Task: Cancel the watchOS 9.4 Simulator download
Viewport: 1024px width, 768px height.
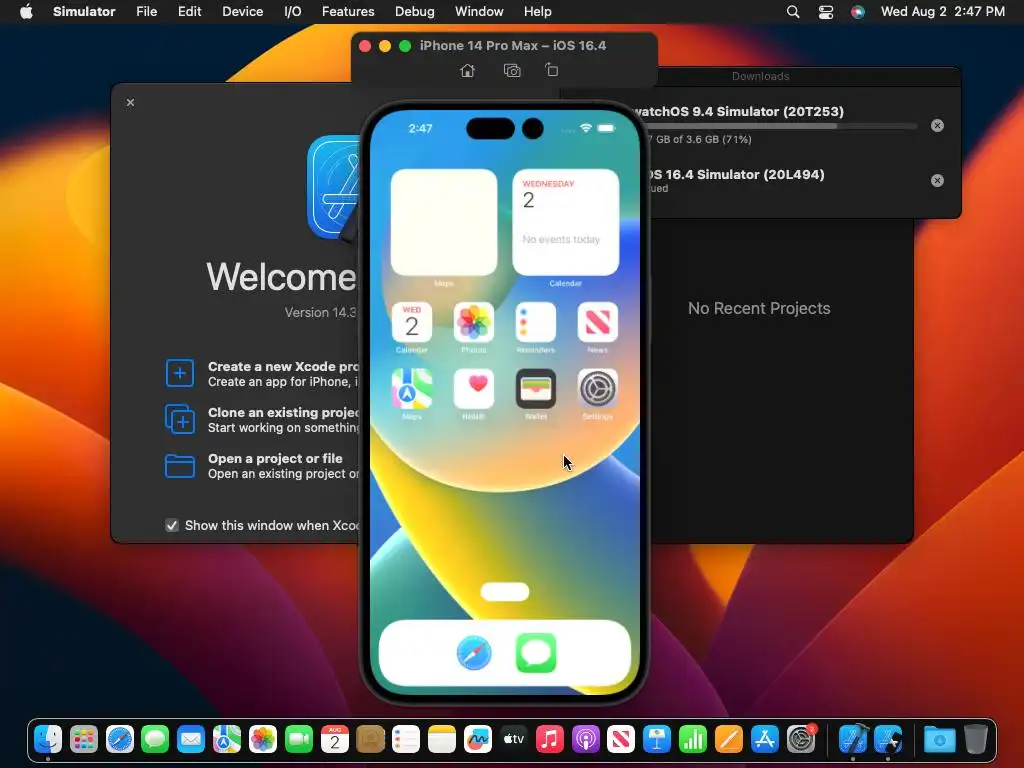Action: [x=937, y=125]
